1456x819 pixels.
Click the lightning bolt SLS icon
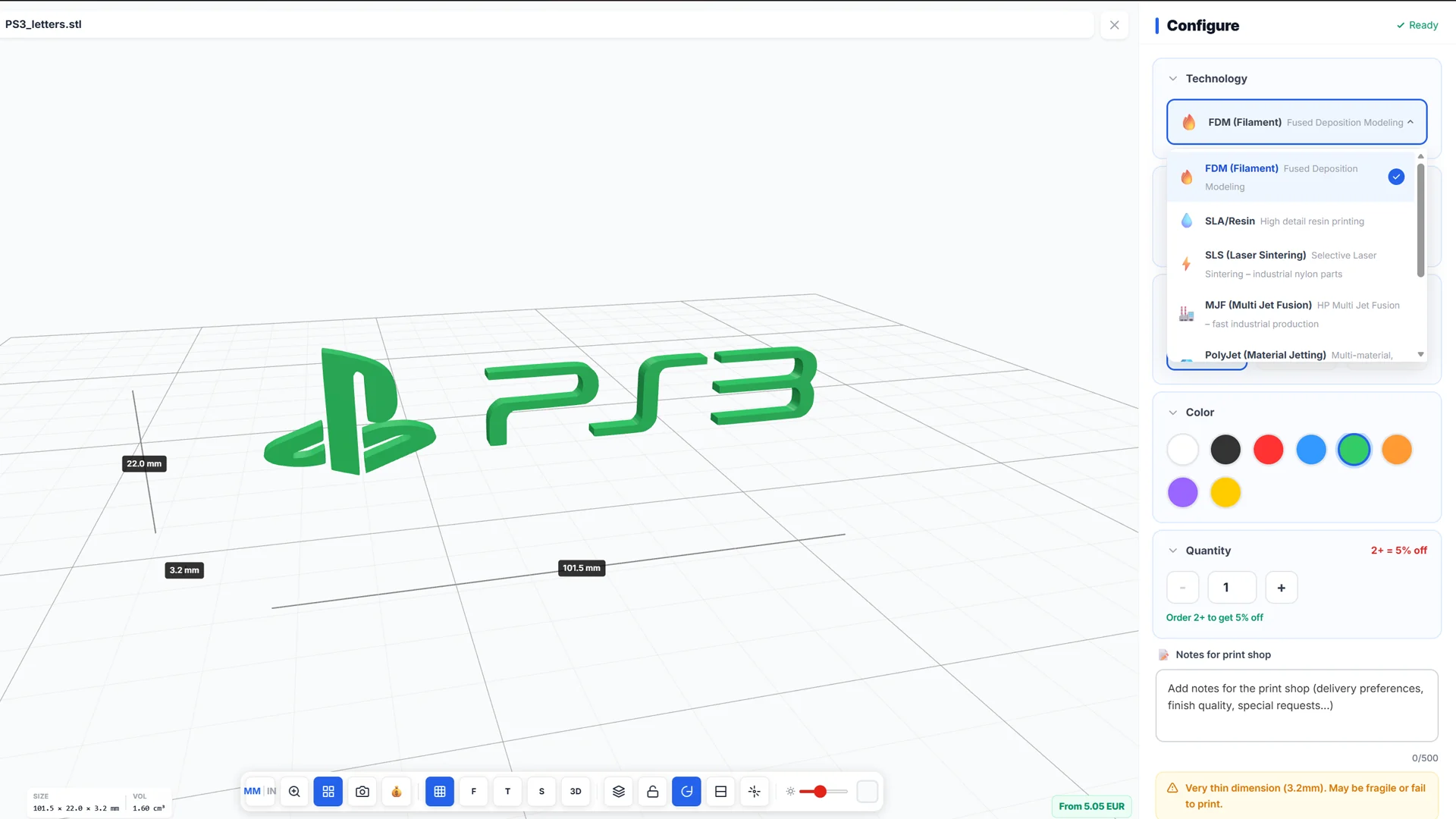pyautogui.click(x=1187, y=264)
